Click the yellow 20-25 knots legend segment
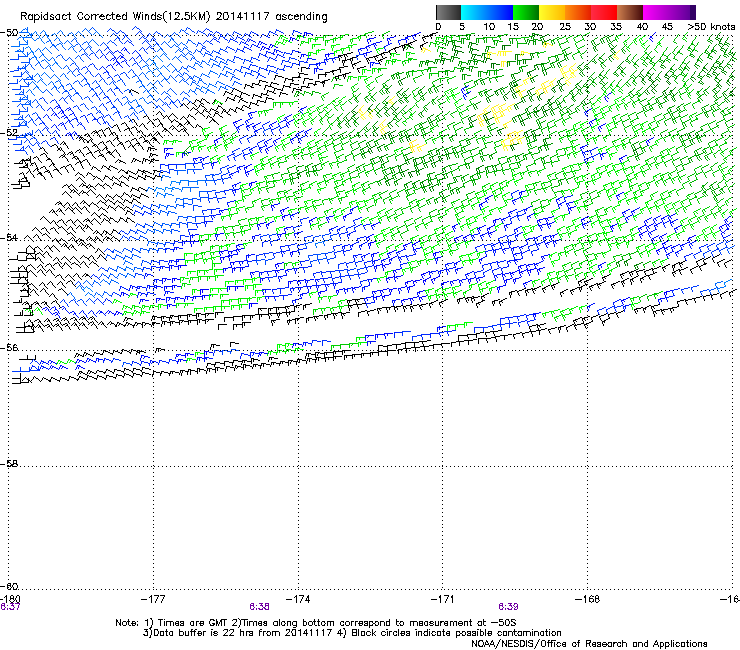The height and width of the screenshot is (650, 740). pos(552,12)
